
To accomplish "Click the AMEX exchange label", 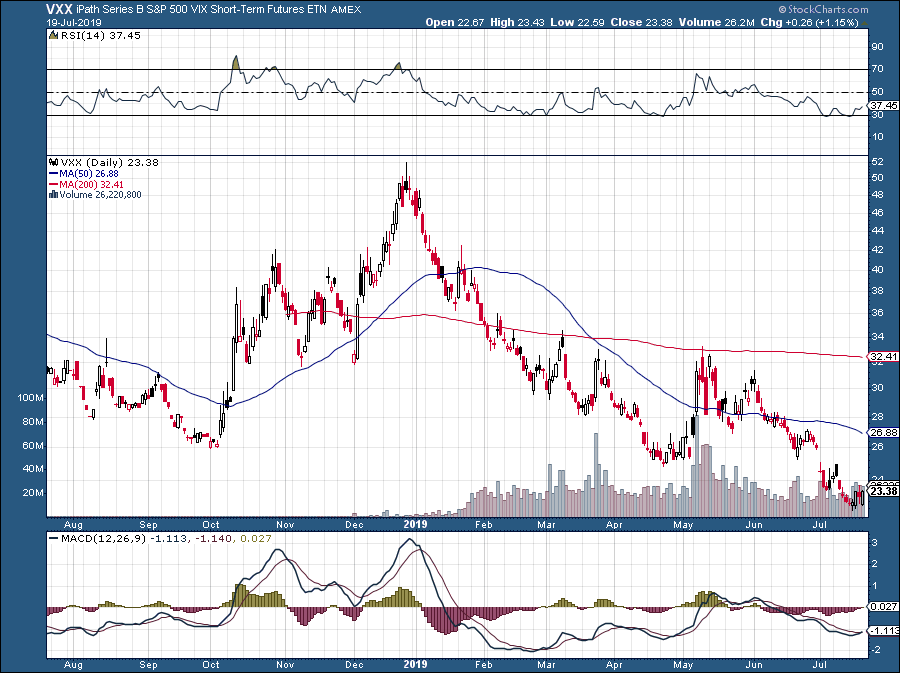I will point(346,10).
